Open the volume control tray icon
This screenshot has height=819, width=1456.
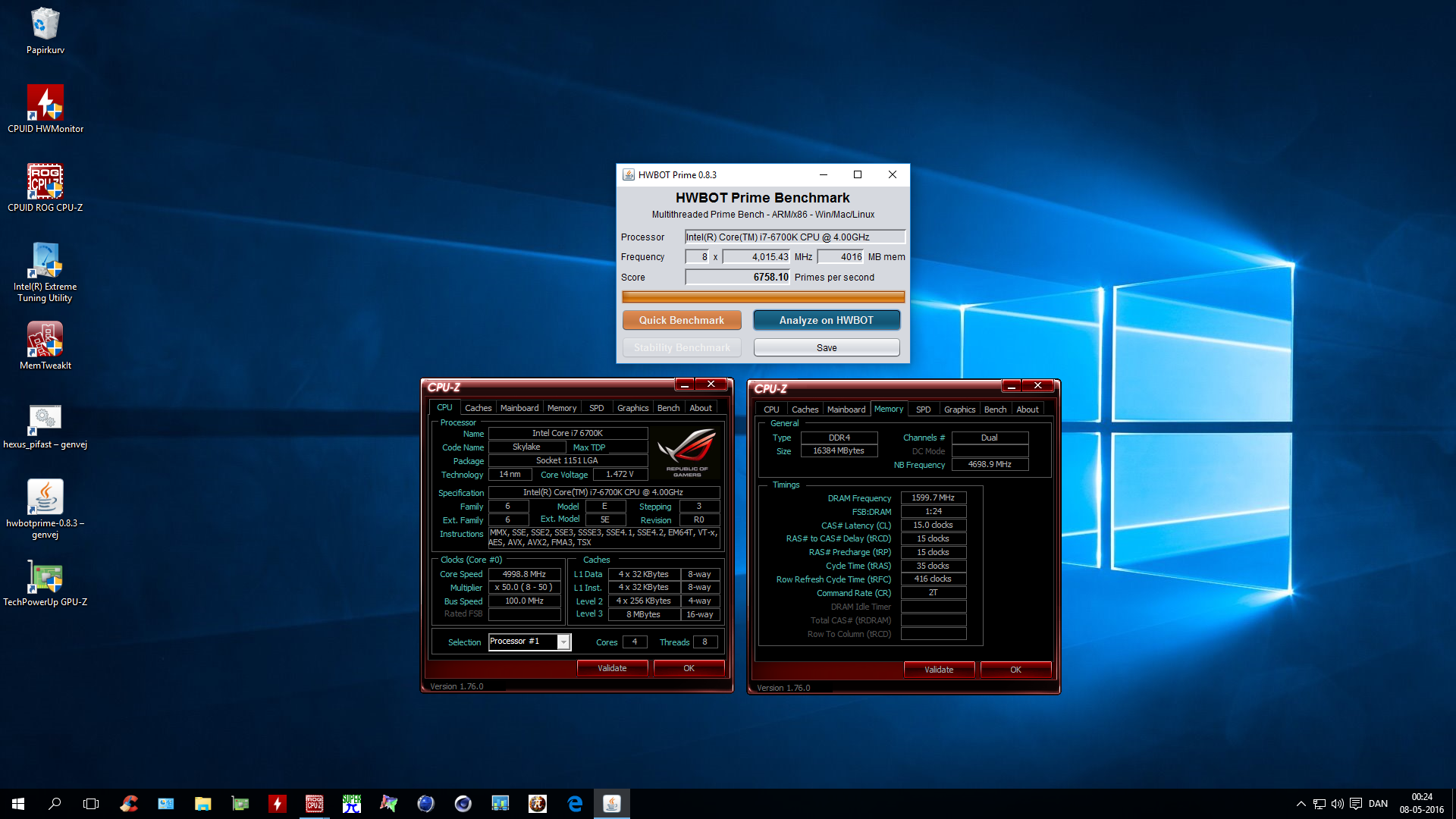(x=1338, y=804)
